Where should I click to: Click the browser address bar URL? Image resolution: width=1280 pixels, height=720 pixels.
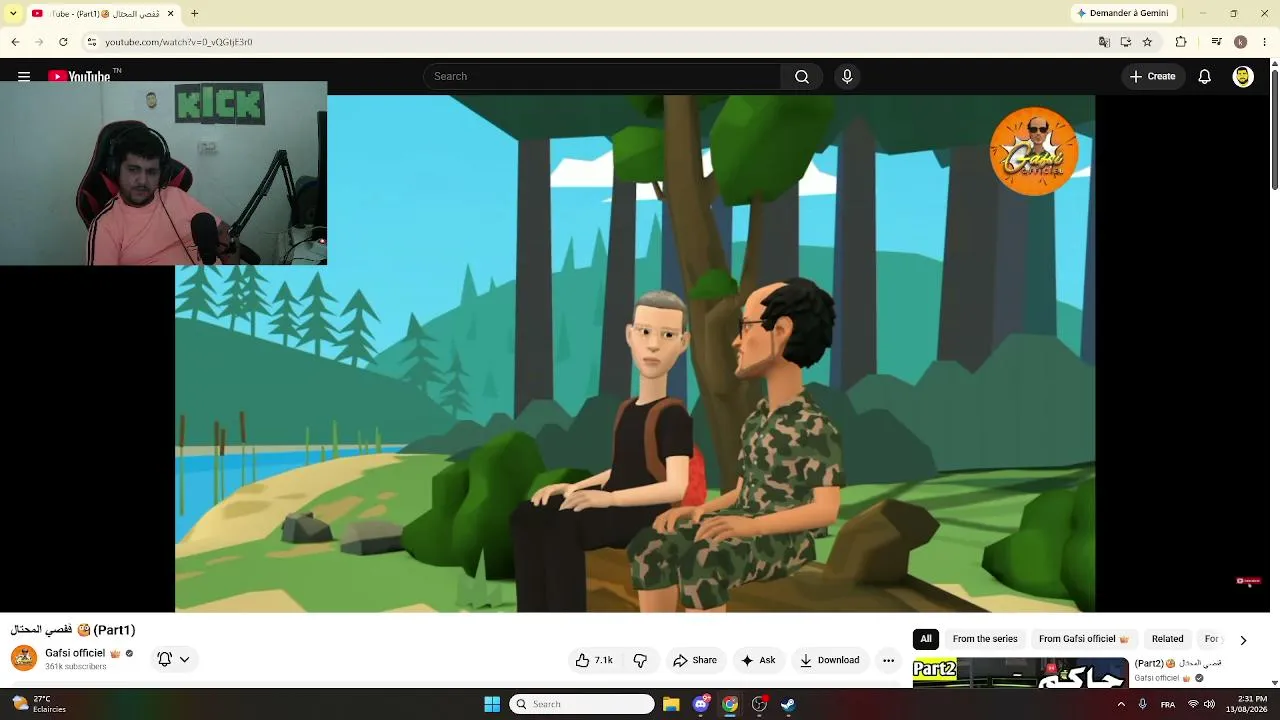(x=179, y=42)
